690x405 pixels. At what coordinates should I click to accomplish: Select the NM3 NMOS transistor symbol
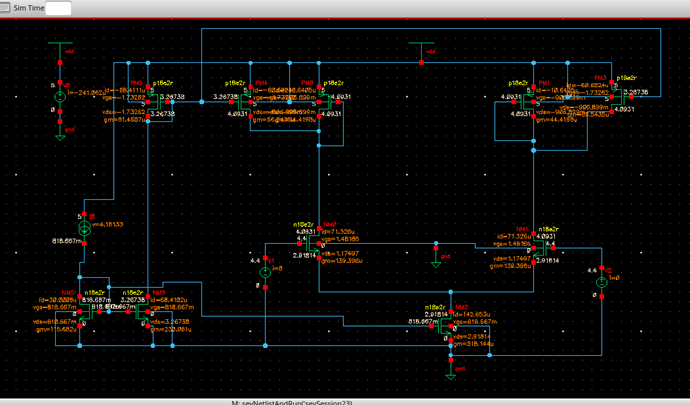tap(142, 312)
